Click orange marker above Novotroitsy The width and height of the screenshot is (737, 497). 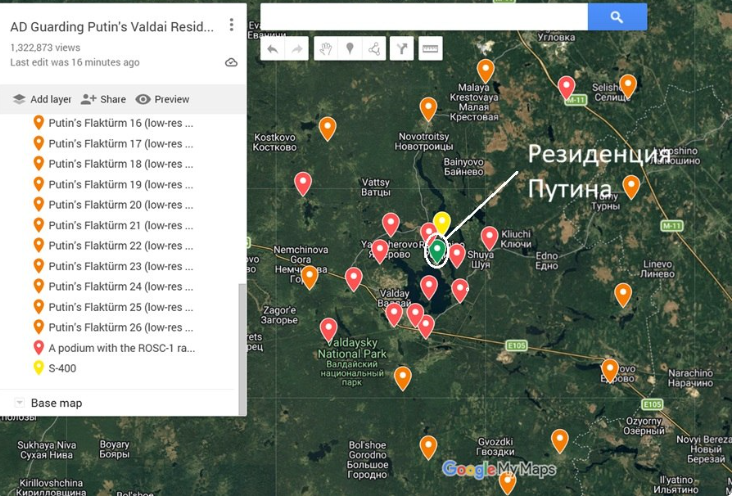coord(428,108)
